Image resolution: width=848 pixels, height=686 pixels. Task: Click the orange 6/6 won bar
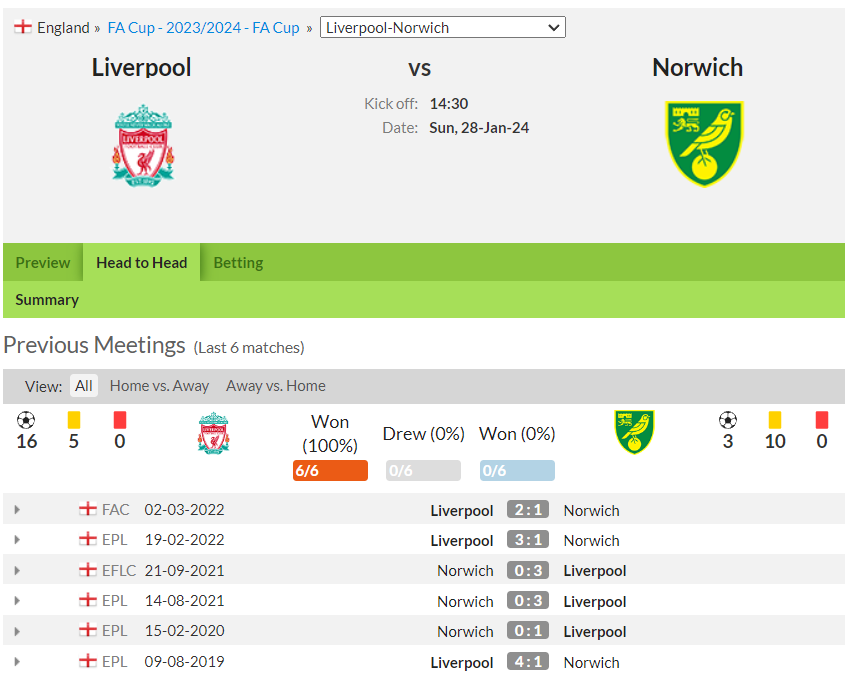point(330,470)
